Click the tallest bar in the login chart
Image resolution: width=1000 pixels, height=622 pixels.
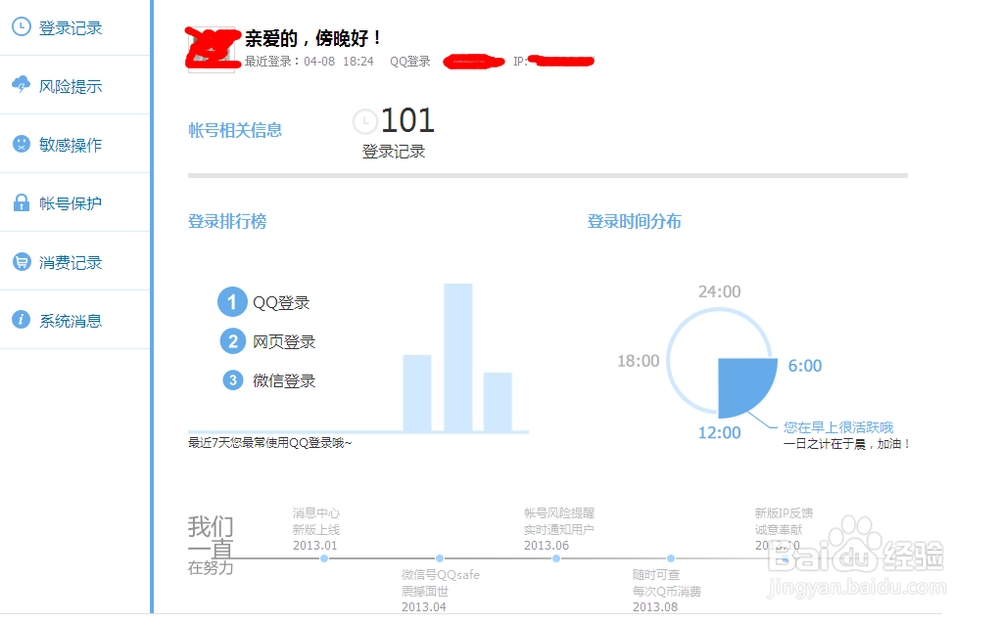(x=458, y=357)
